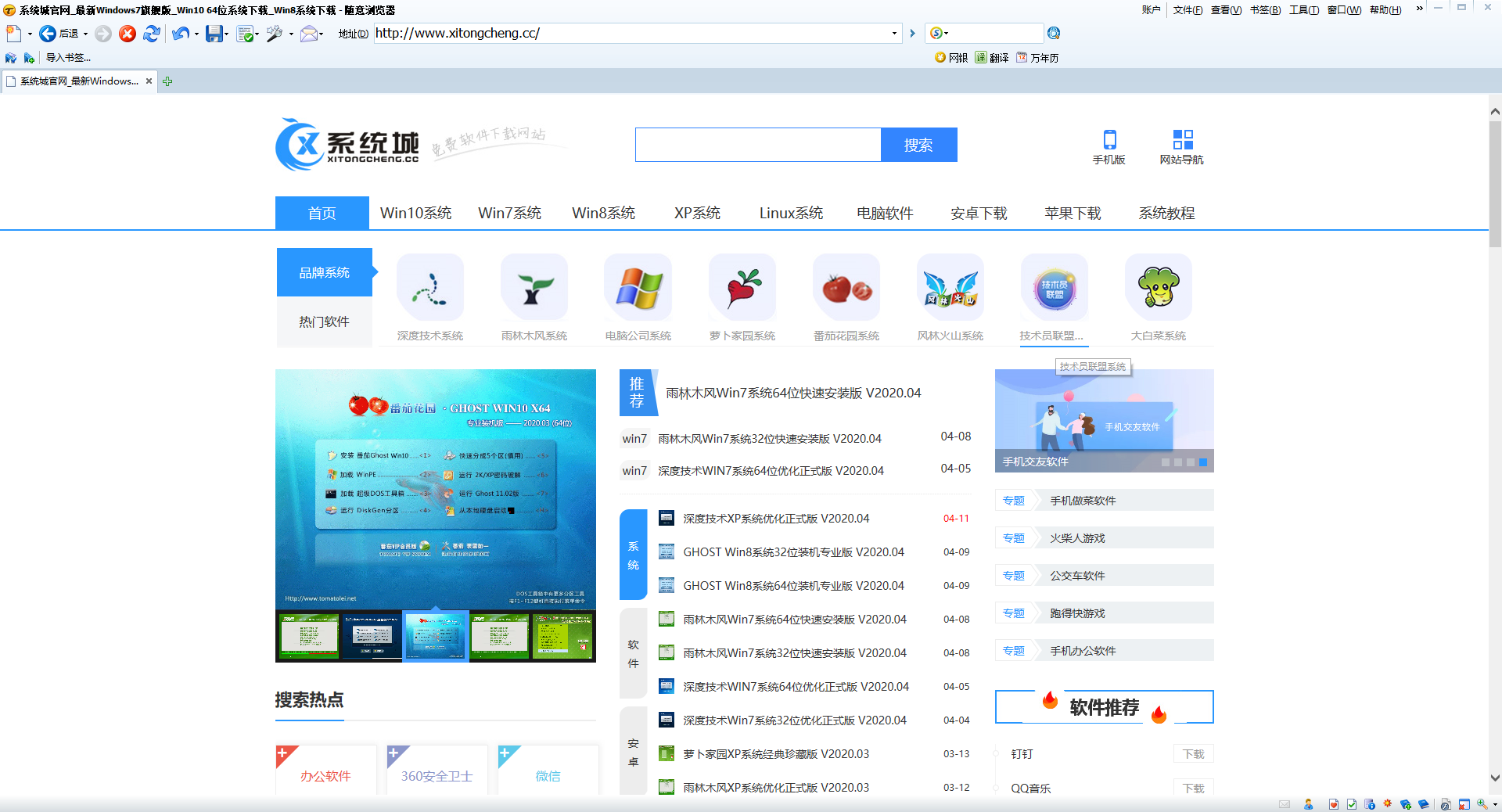This screenshot has width=1502, height=812.
Task: Open 雨林木风Win7系统64位快速安装版 recommended headline
Action: [793, 393]
